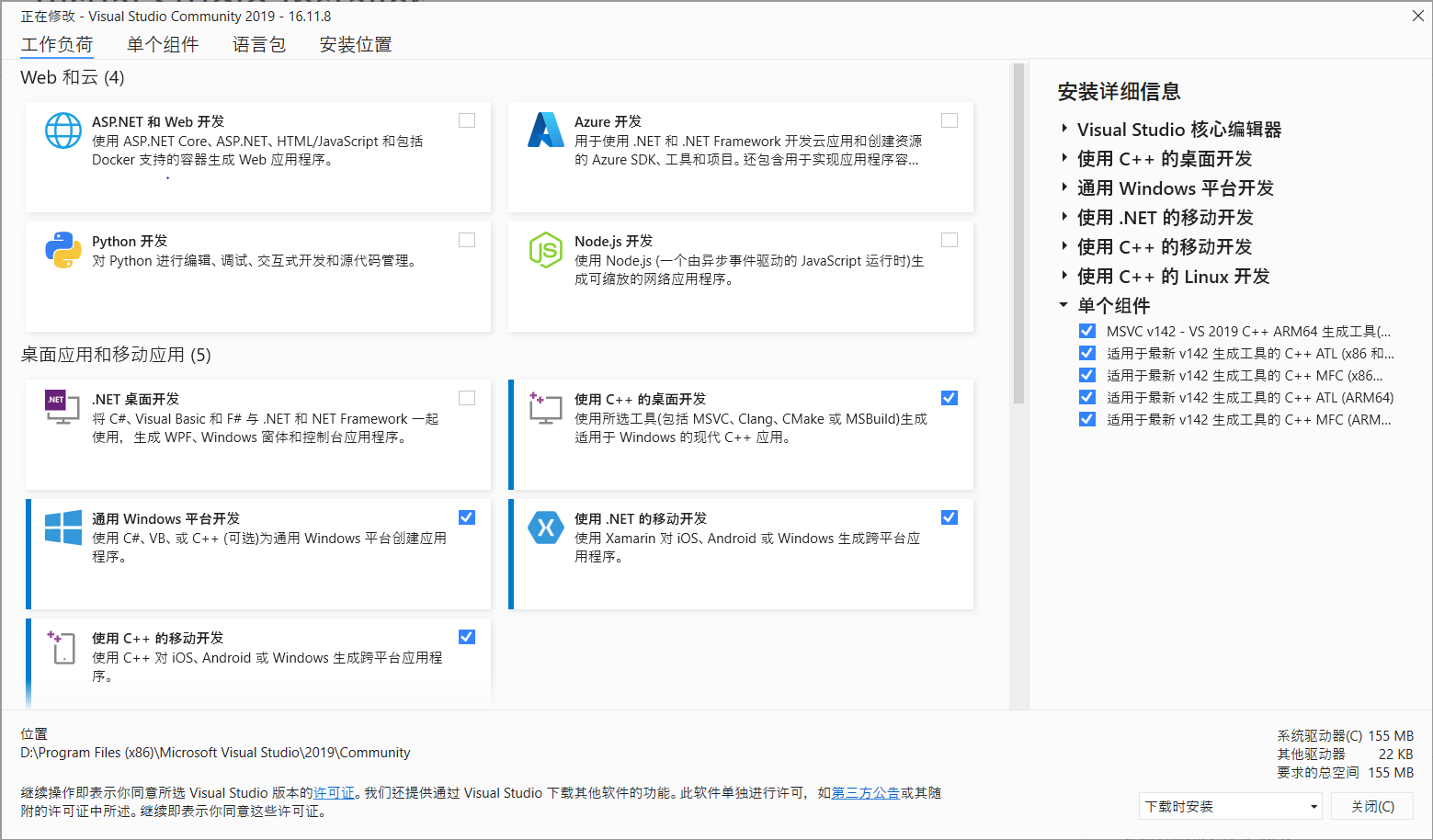Image resolution: width=1433 pixels, height=840 pixels.
Task: Uncheck the 通用 Windows 平台开发 checkbox
Action: [467, 517]
